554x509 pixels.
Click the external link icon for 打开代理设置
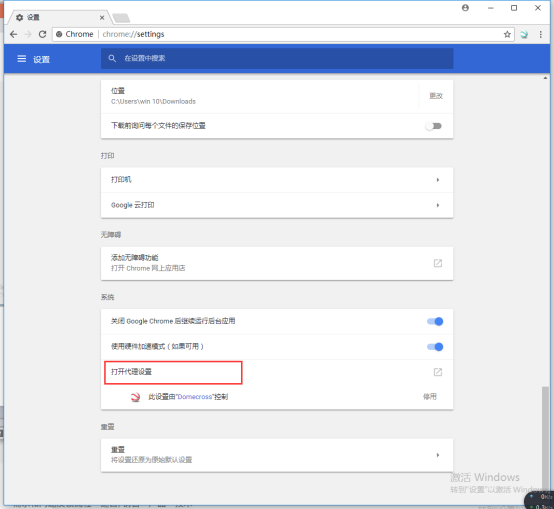pyautogui.click(x=438, y=372)
